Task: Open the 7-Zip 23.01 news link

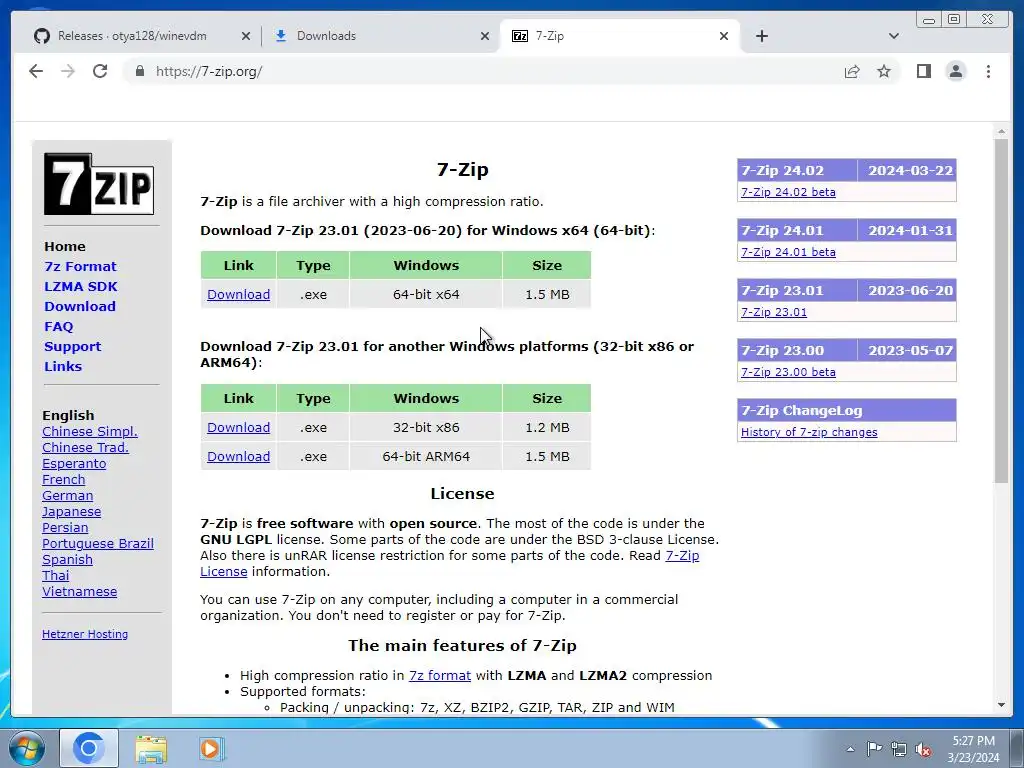Action: point(774,312)
